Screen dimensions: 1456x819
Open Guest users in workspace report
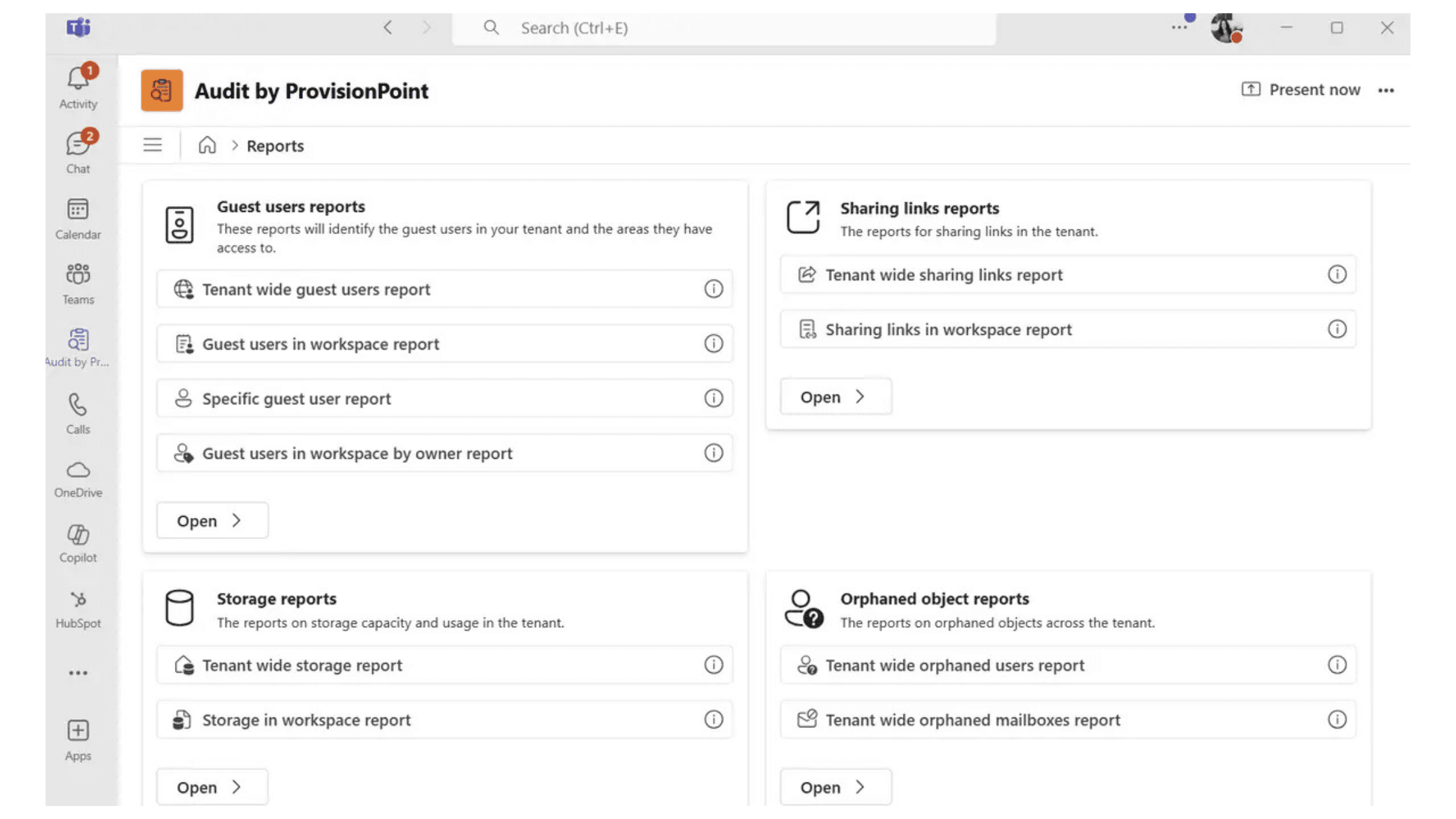[445, 343]
